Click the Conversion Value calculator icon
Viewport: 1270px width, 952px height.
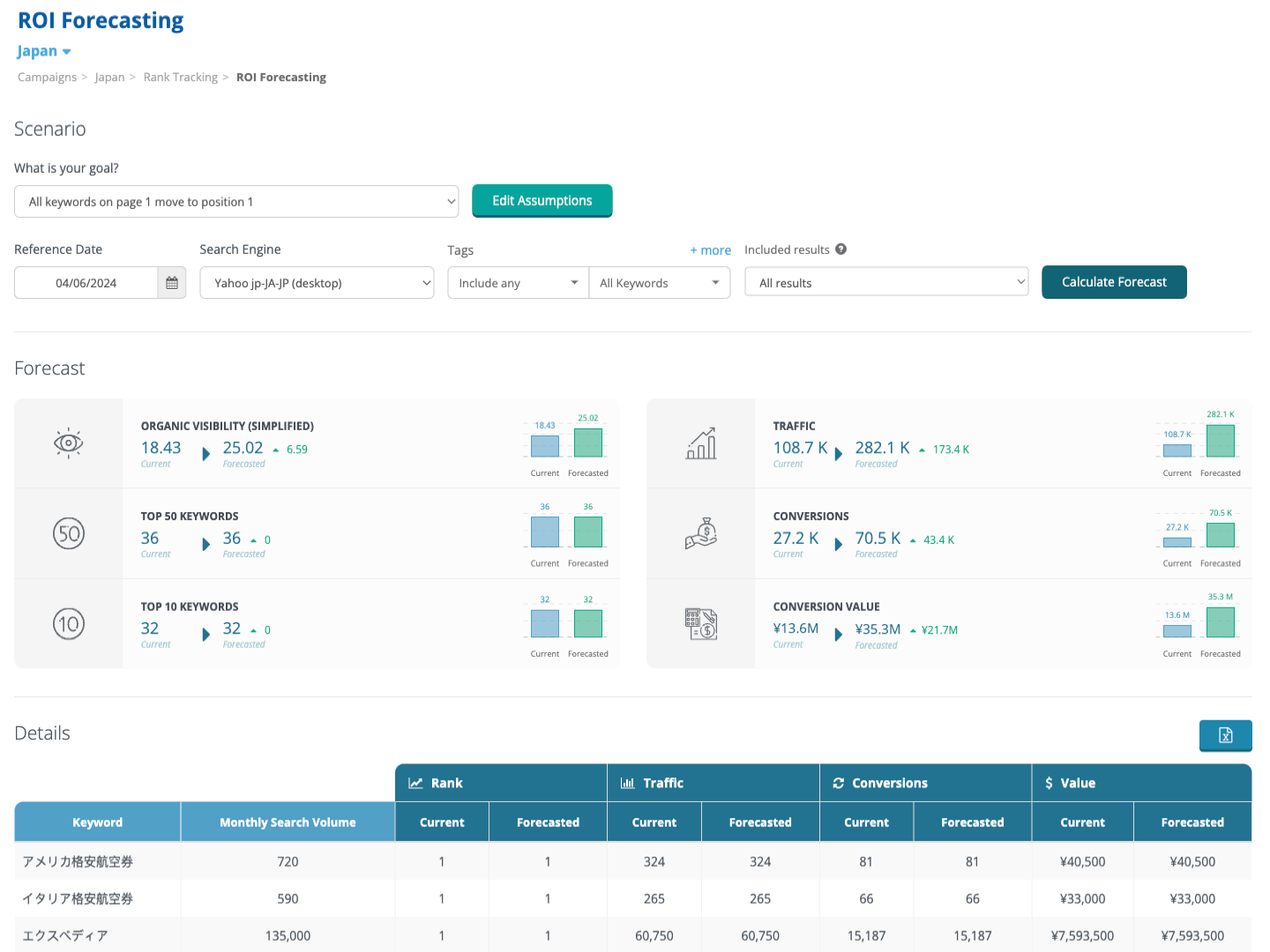701,624
